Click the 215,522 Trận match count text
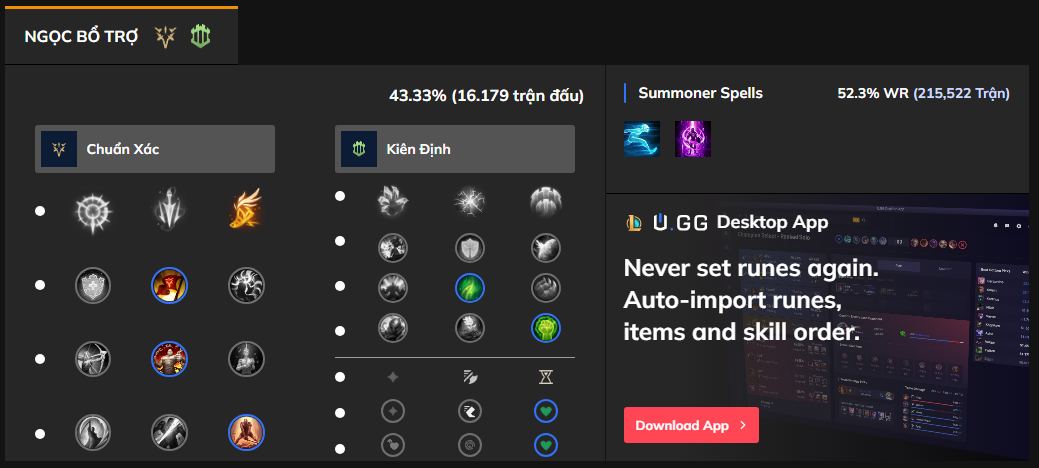Viewport: 1039px width, 468px height. coord(961,93)
